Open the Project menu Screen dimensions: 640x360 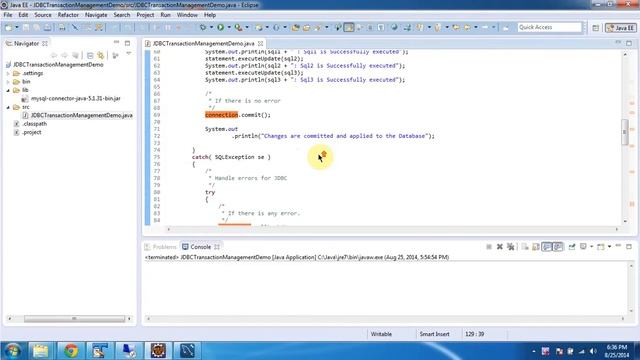pyautogui.click(x=145, y=15)
